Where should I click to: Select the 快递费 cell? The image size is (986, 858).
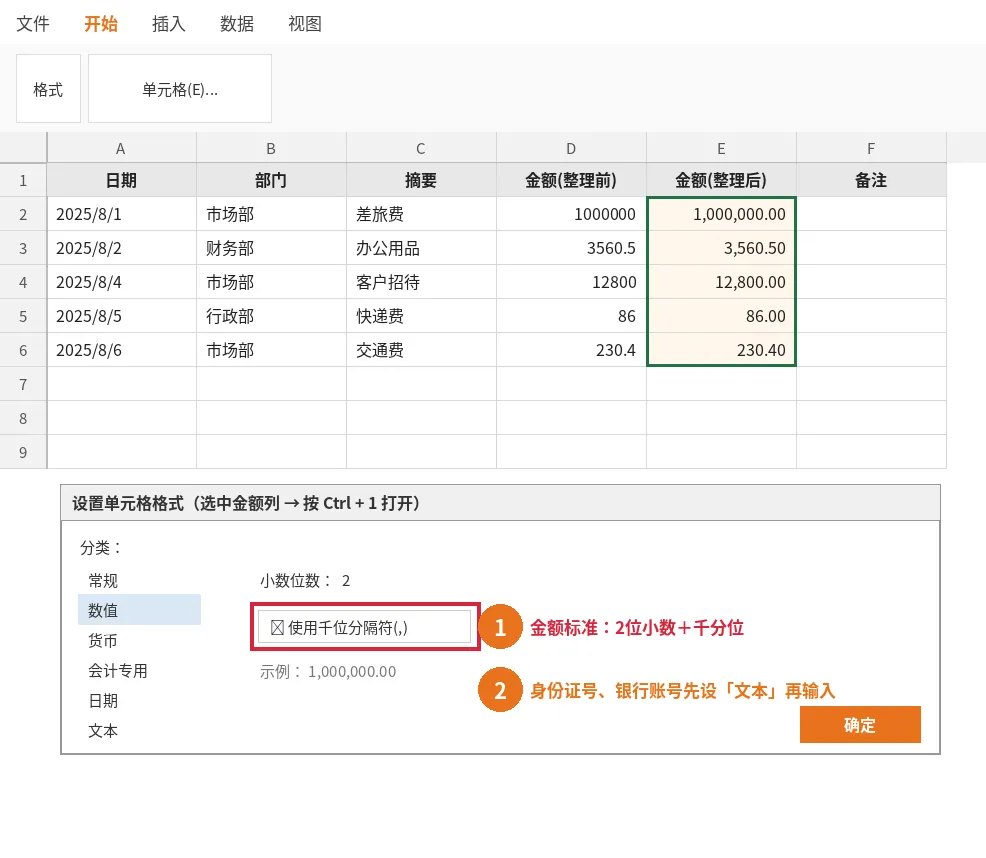point(421,316)
